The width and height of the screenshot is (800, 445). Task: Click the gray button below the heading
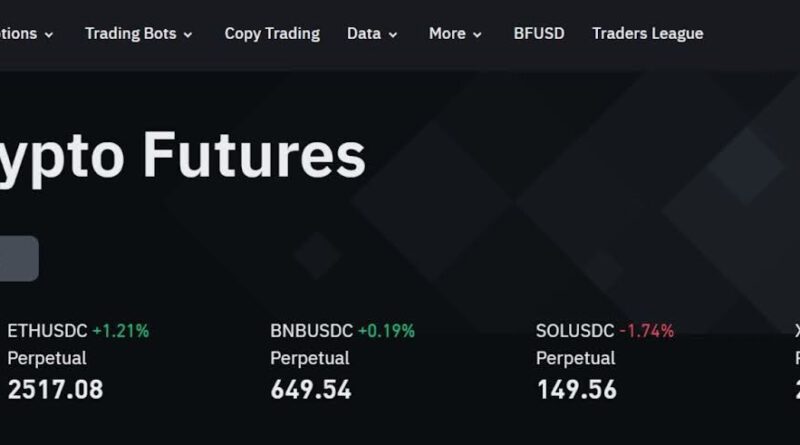pyautogui.click(x=18, y=258)
